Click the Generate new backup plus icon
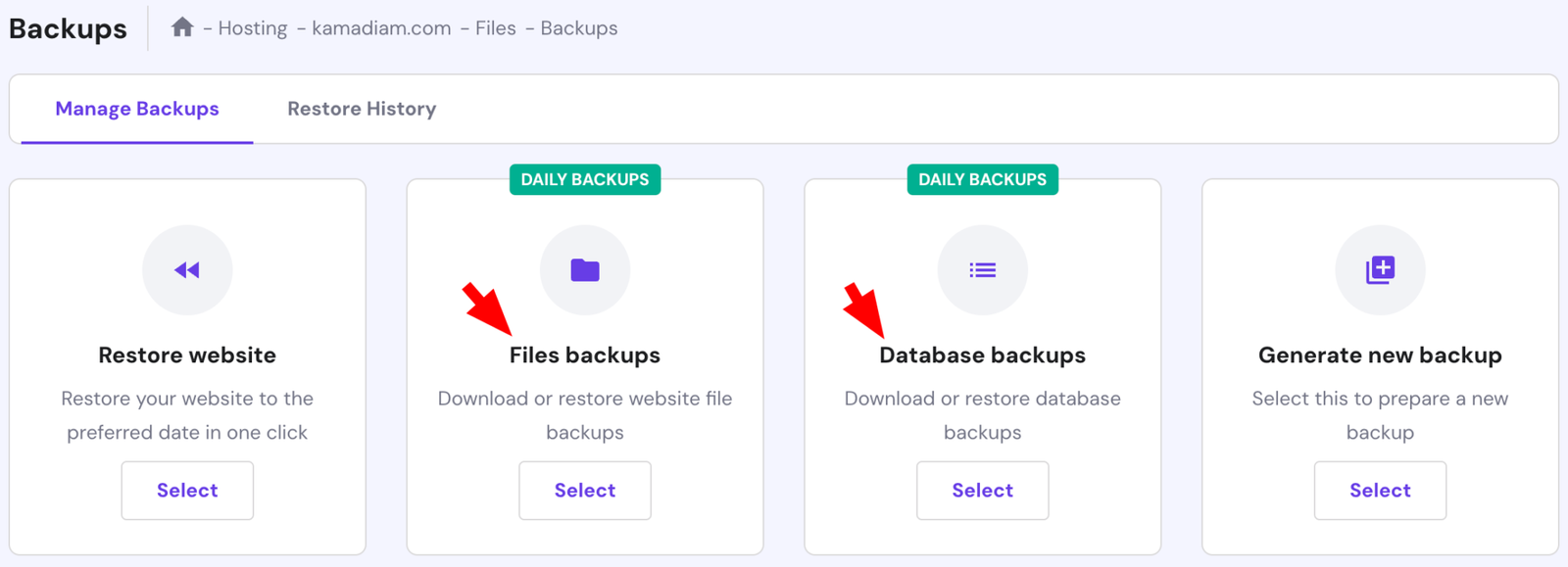This screenshot has width=1568, height=567. pyautogui.click(x=1380, y=270)
